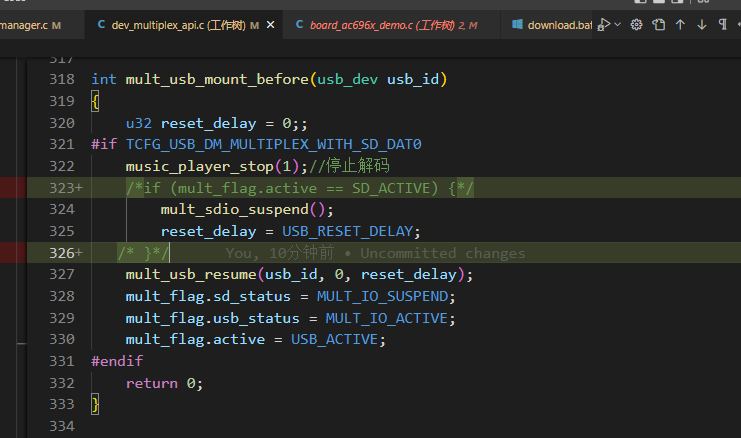Click the red change marker at line 326
Screen dimensions: 741x438
(x=13, y=253)
